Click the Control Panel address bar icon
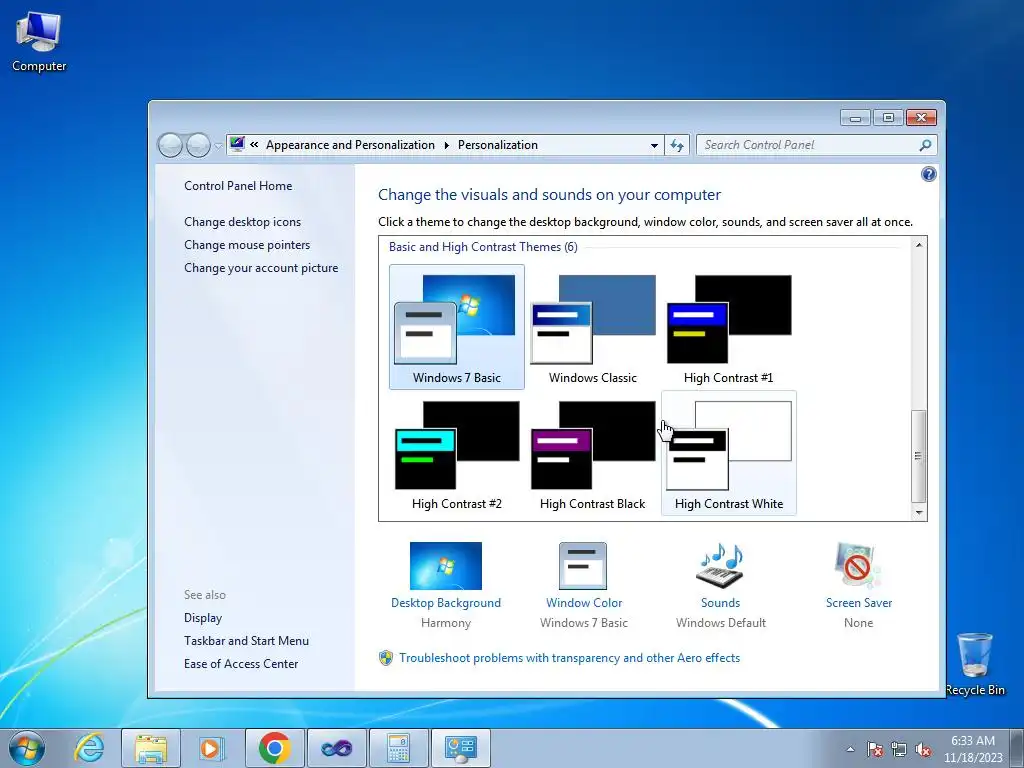This screenshot has width=1024, height=768. click(237, 144)
